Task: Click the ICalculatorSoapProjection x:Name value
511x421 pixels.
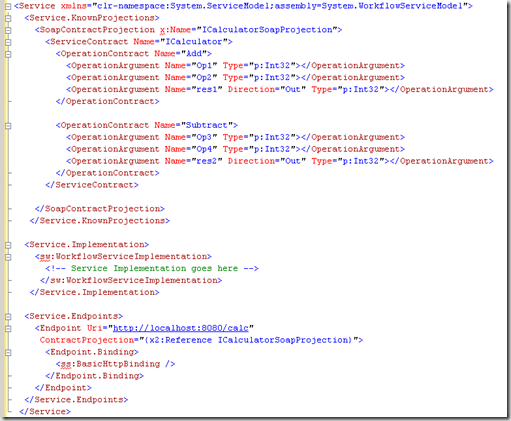Action: pyautogui.click(x=267, y=30)
